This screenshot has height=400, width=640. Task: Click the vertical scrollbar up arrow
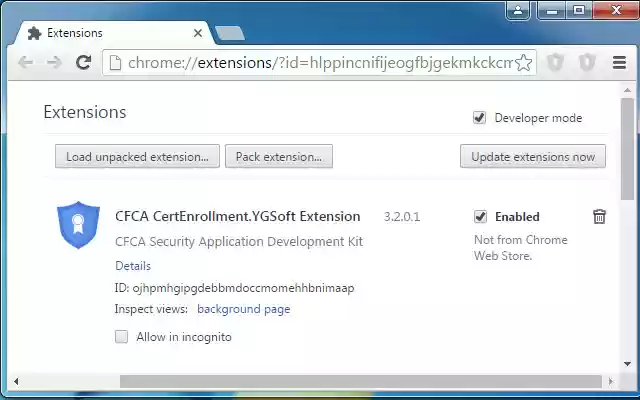628,90
